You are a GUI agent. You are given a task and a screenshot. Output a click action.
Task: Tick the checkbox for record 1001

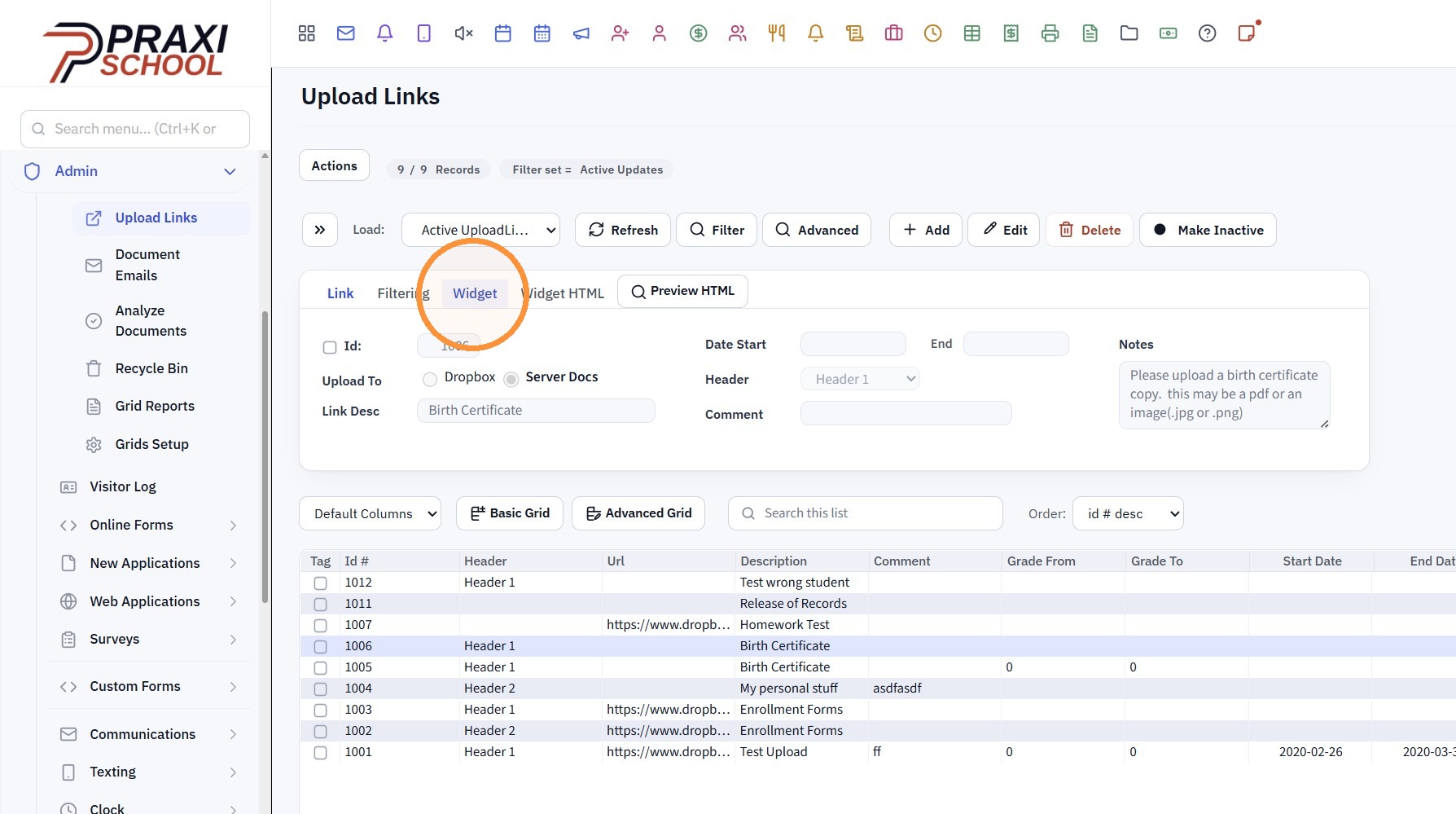click(320, 753)
